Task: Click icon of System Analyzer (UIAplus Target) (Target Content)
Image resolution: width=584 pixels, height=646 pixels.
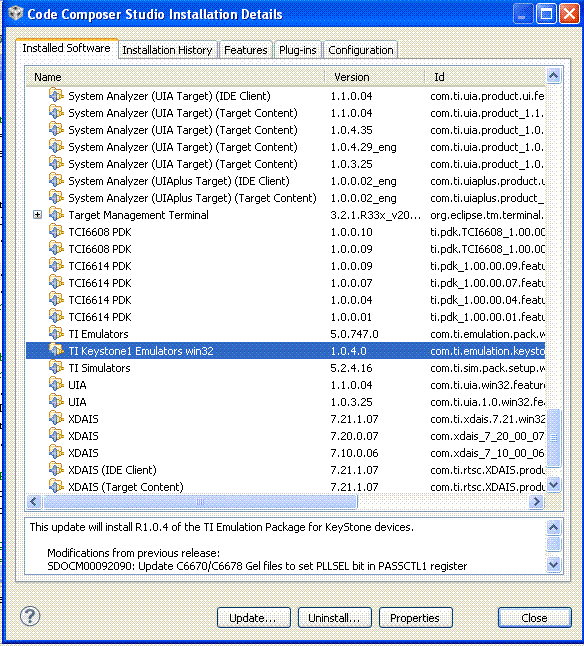Action: point(56,197)
